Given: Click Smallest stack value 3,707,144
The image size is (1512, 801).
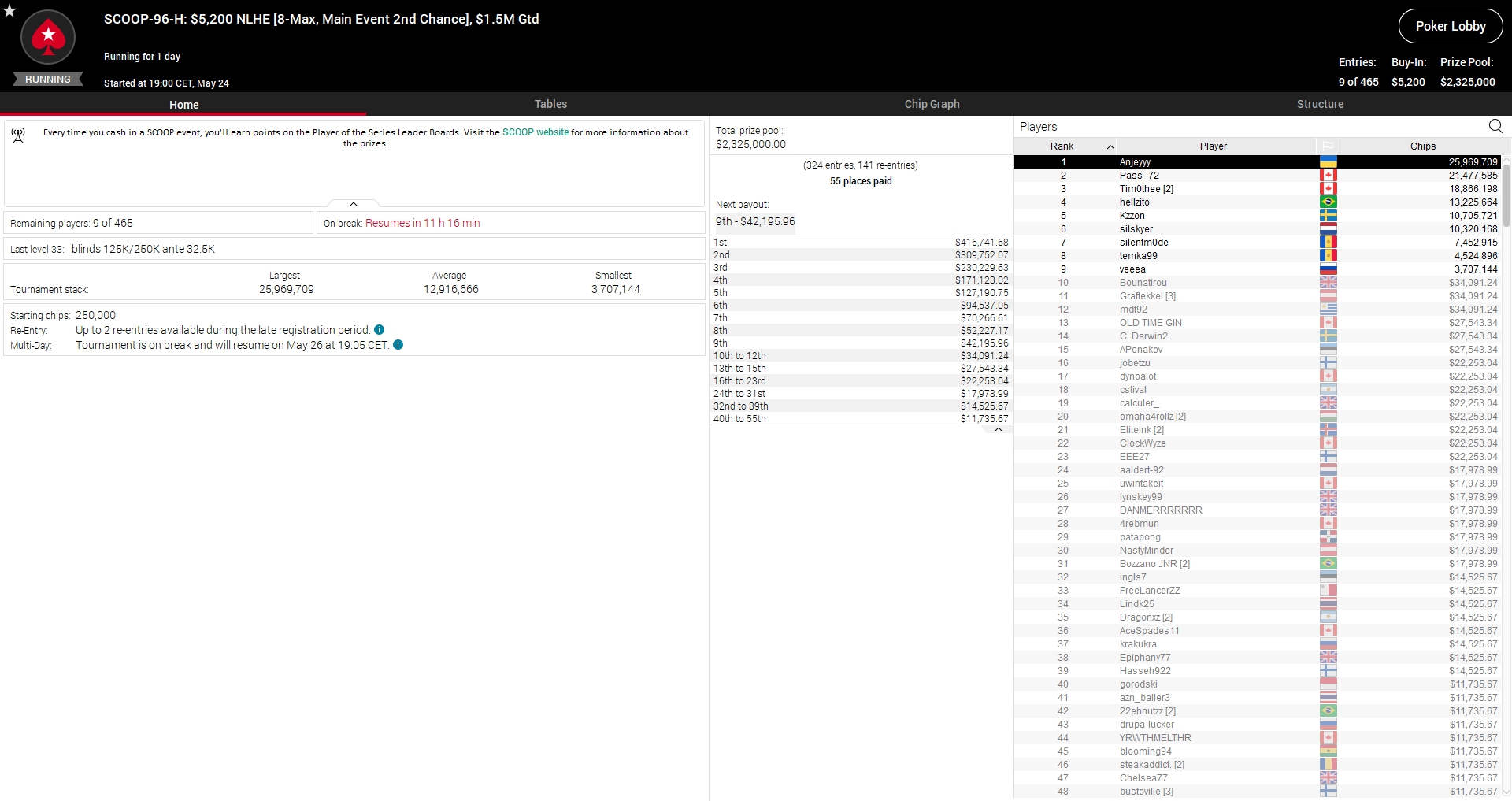Looking at the screenshot, I should [x=615, y=290].
